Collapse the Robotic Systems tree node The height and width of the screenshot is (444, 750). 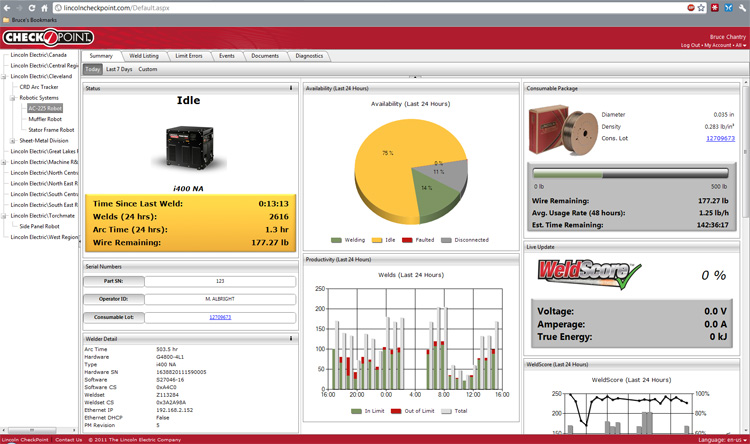coord(13,98)
